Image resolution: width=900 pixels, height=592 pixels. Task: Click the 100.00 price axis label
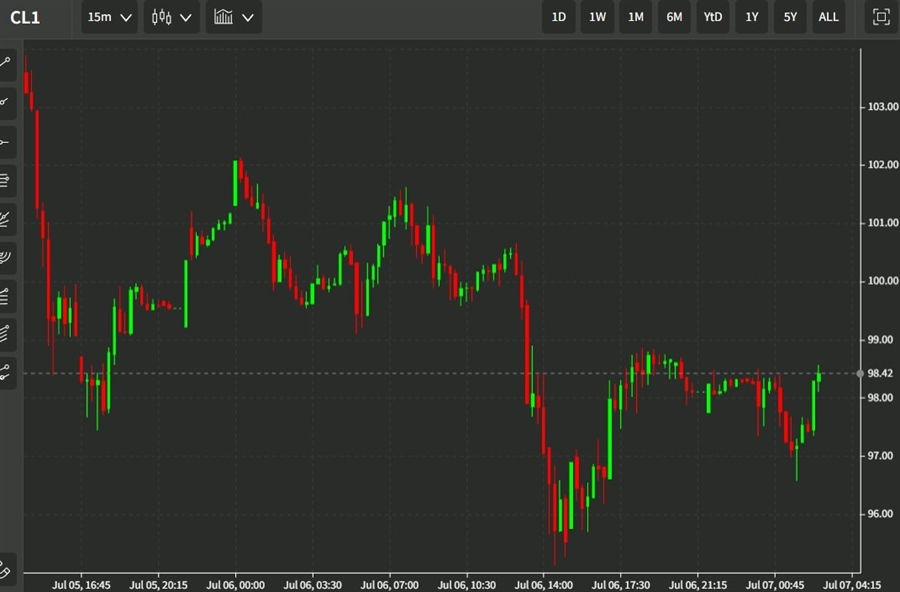(883, 281)
